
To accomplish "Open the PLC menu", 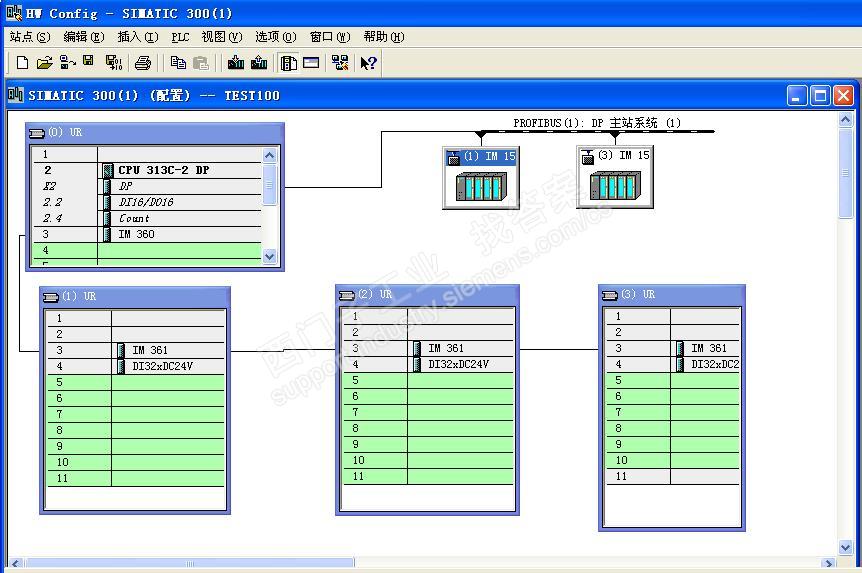I will click(180, 37).
